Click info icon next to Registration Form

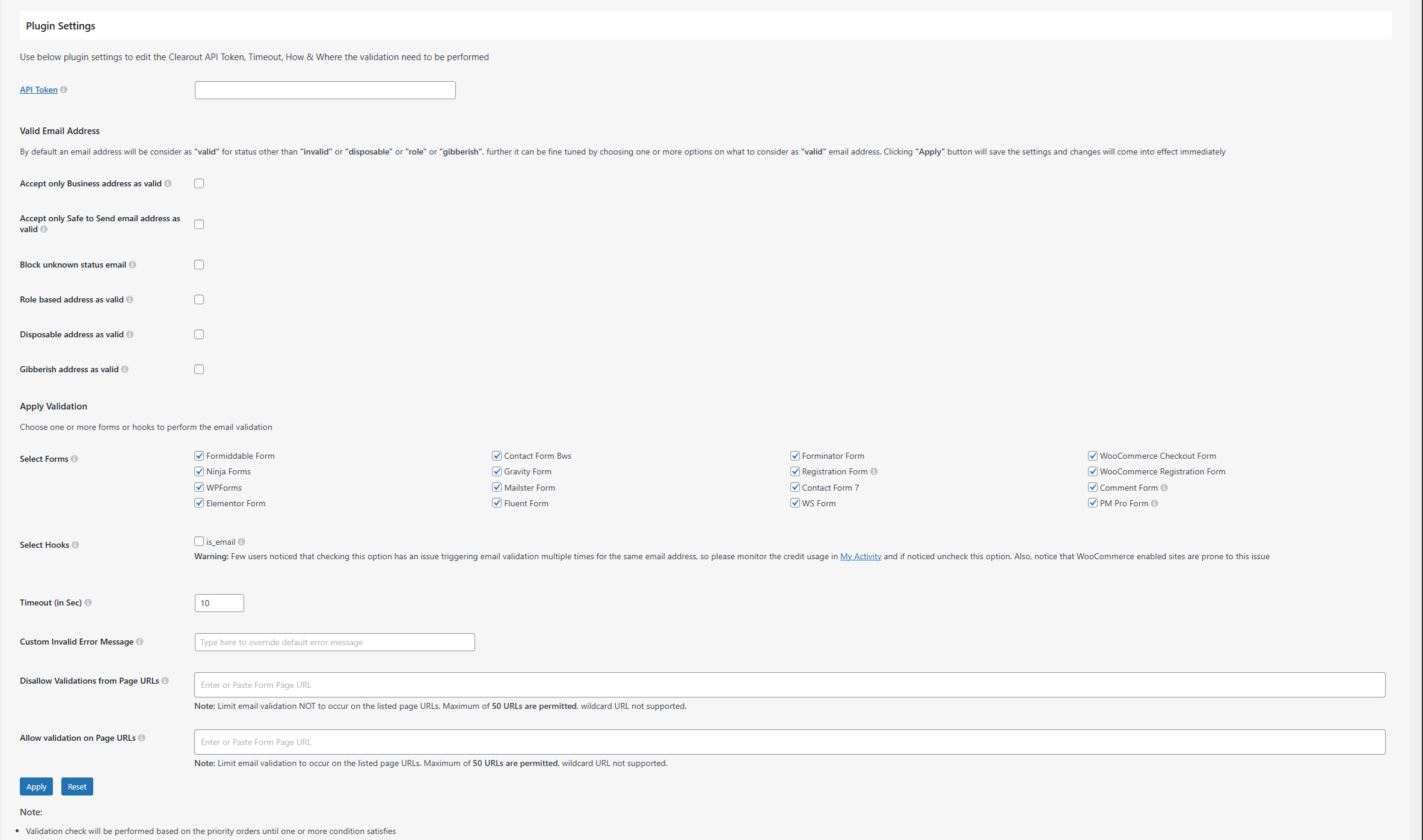874,471
